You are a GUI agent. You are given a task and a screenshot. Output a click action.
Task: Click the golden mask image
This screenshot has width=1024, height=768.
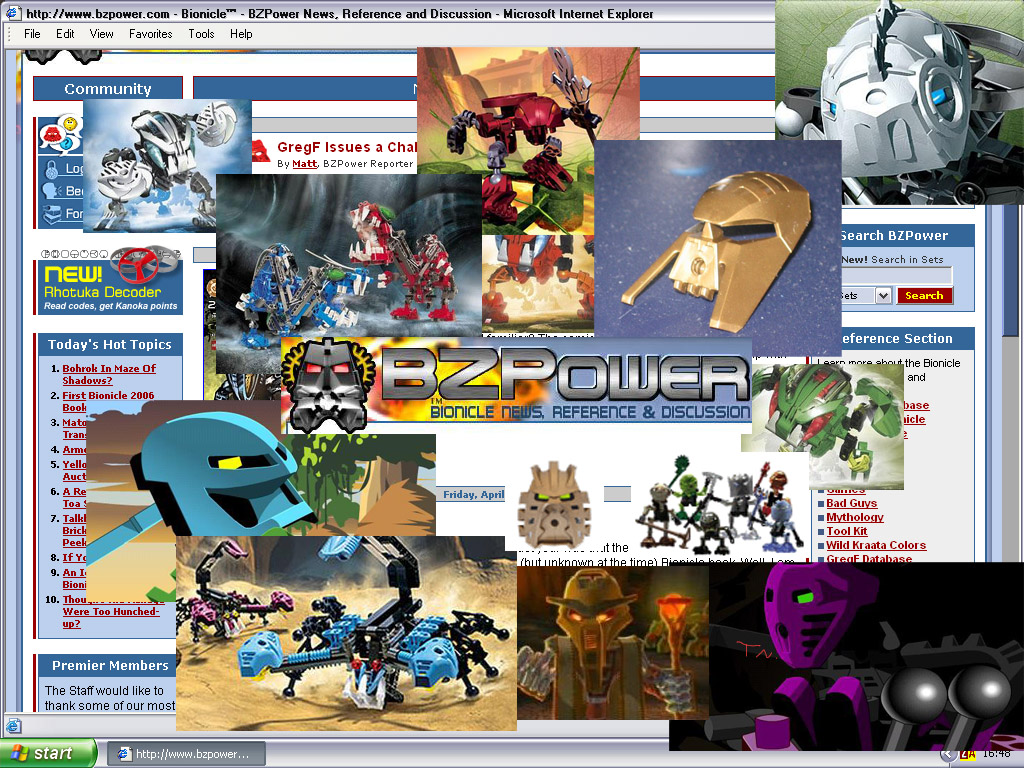(x=717, y=248)
